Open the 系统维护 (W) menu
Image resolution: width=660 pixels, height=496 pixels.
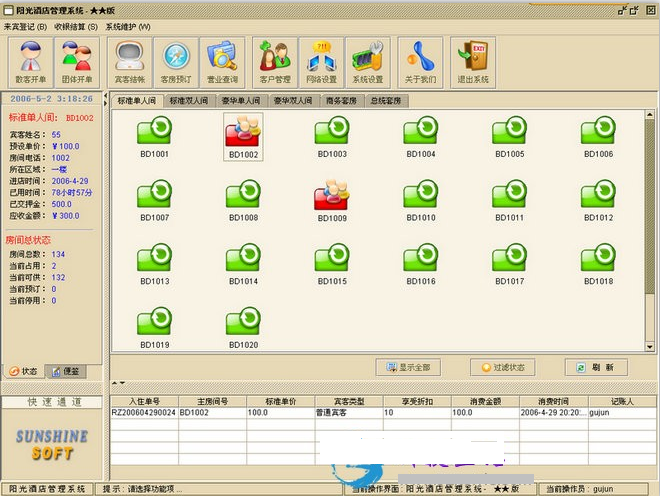coord(128,27)
